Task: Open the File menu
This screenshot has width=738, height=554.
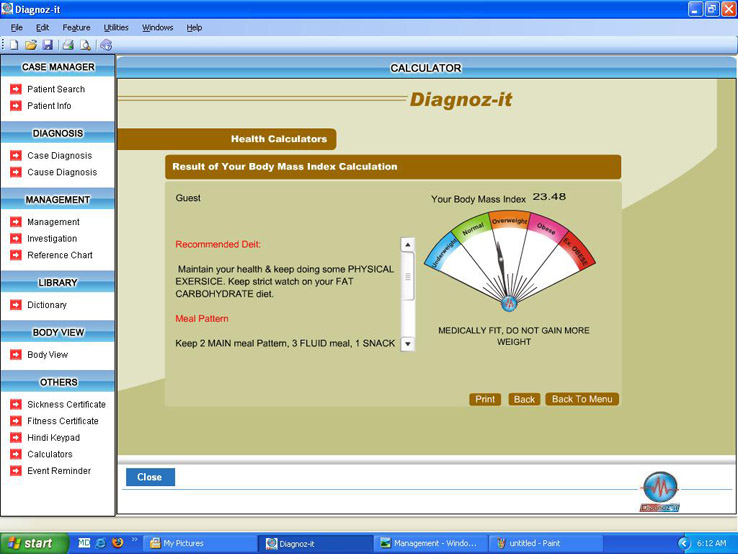Action: click(x=16, y=28)
